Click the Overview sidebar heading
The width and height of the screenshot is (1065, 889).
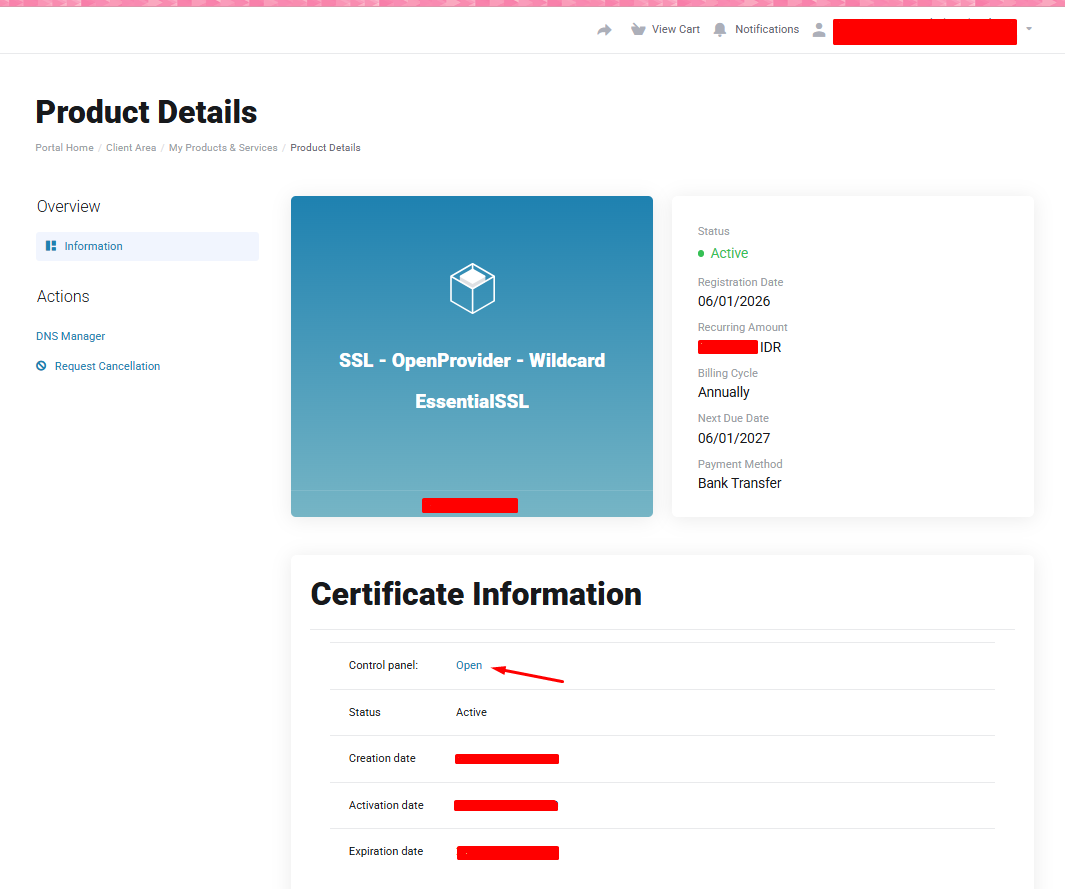68,206
